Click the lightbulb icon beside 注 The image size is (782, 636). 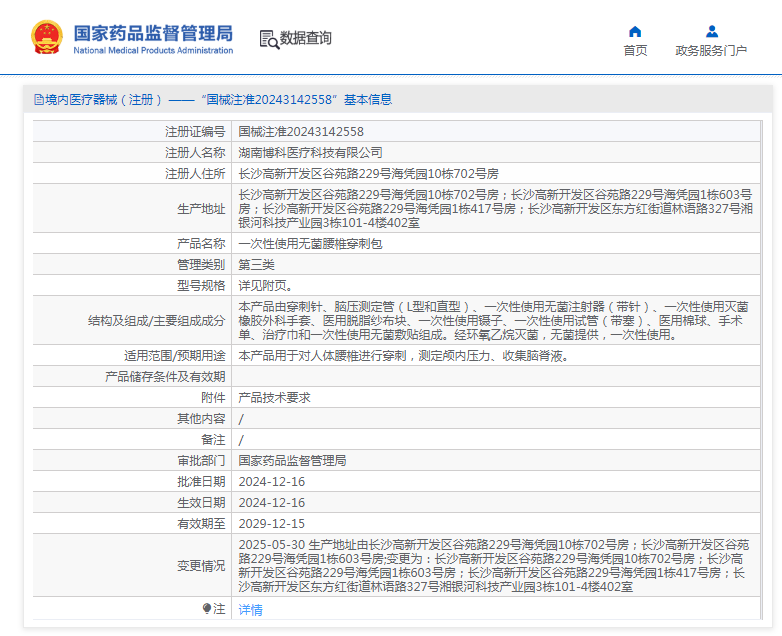[x=207, y=608]
